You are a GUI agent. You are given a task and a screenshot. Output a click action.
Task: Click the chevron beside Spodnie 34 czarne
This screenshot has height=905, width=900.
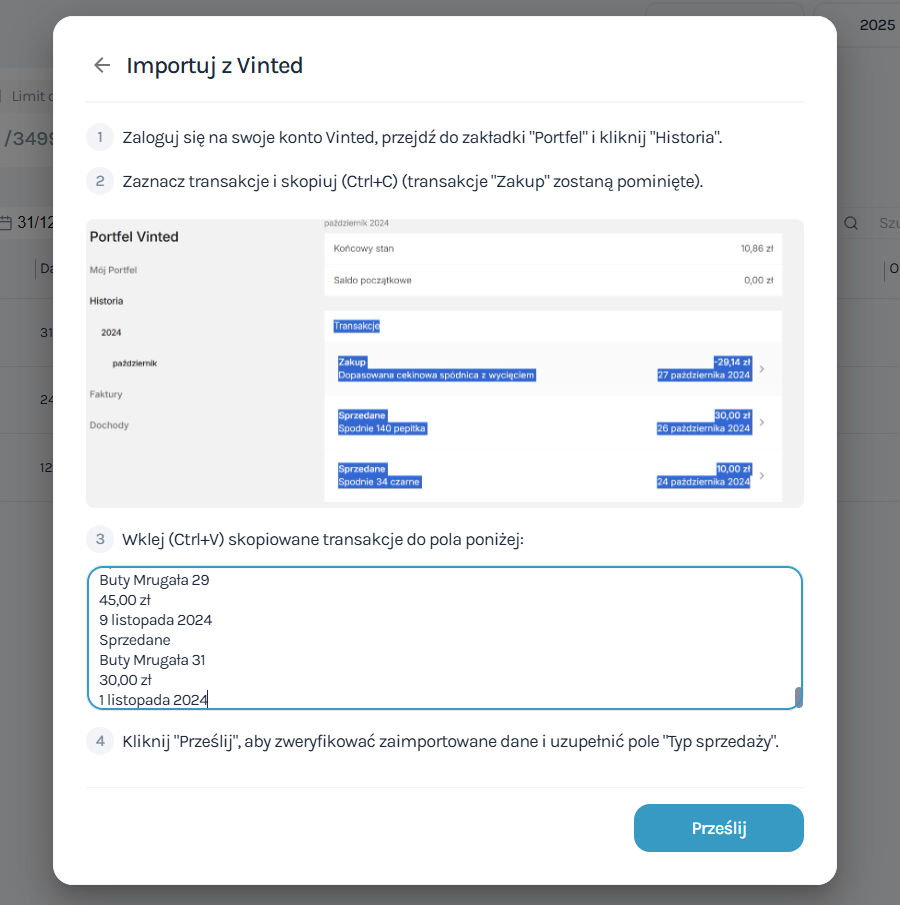(x=762, y=475)
